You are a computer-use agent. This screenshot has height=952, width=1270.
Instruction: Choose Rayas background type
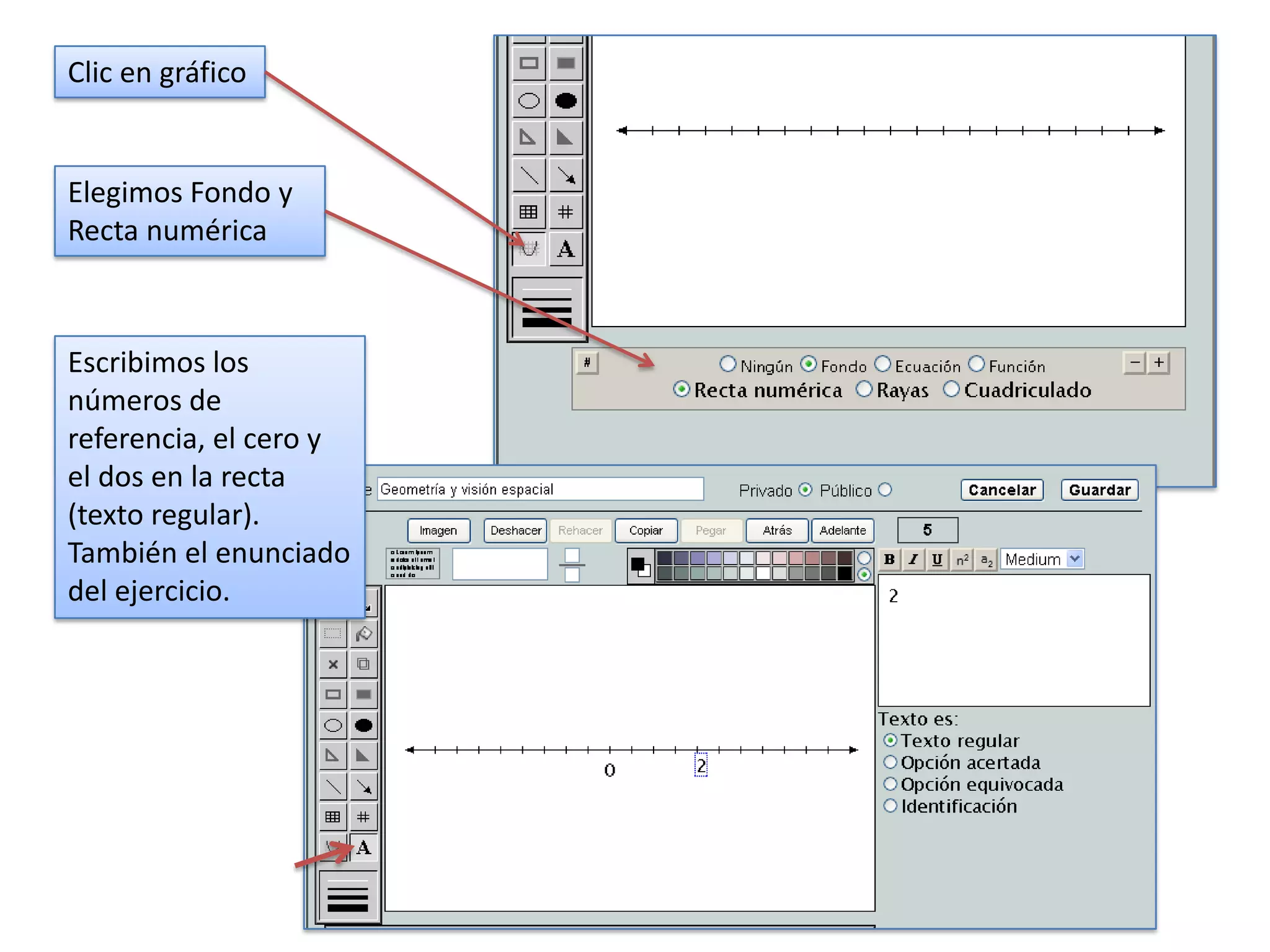point(864,390)
